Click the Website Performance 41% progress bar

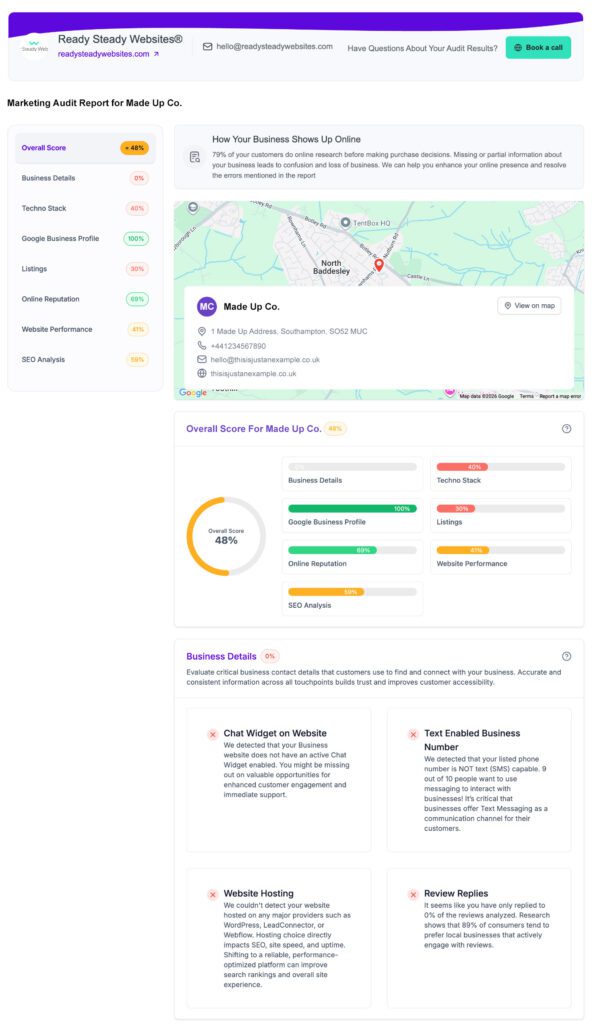tap(501, 551)
